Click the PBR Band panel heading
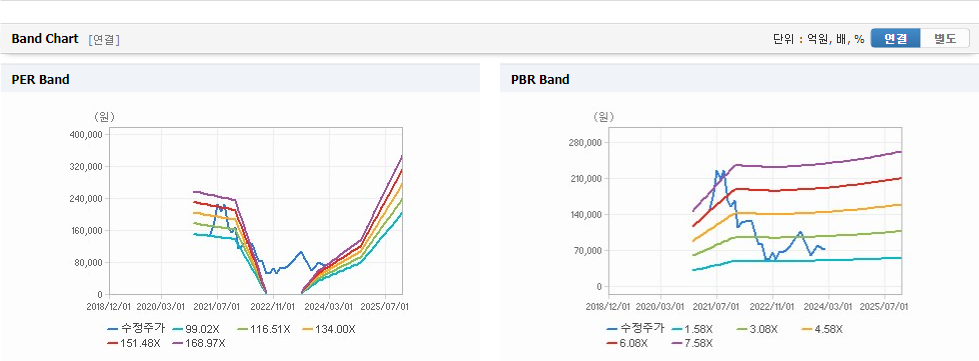The width and height of the screenshot is (979, 361). click(x=540, y=79)
